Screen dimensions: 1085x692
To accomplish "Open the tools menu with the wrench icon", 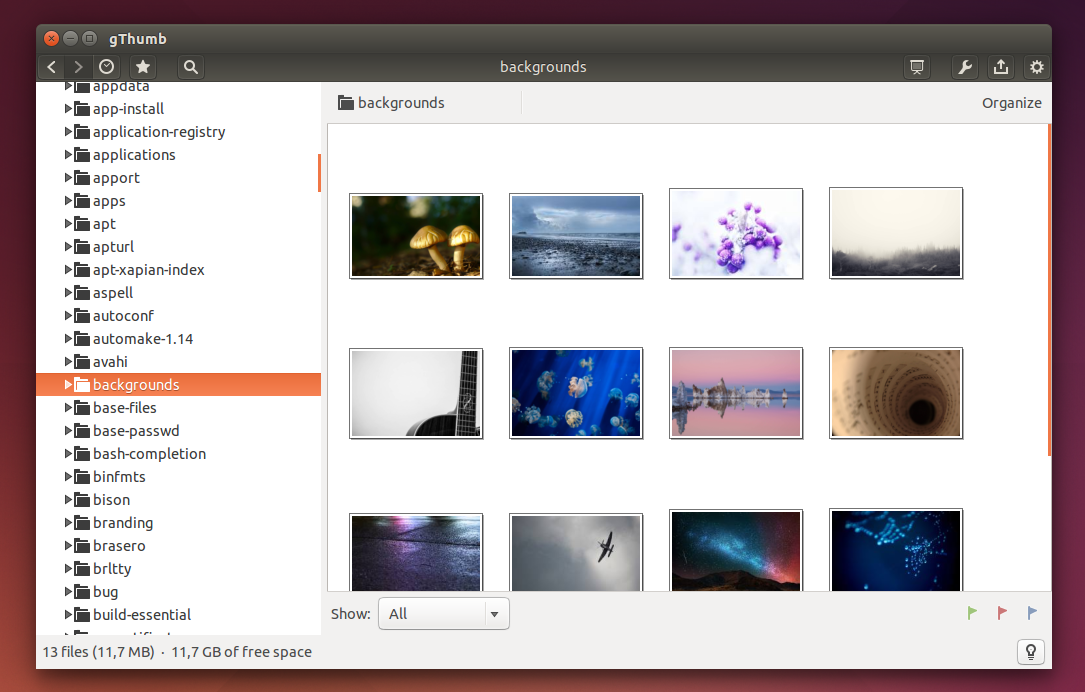I will click(964, 67).
